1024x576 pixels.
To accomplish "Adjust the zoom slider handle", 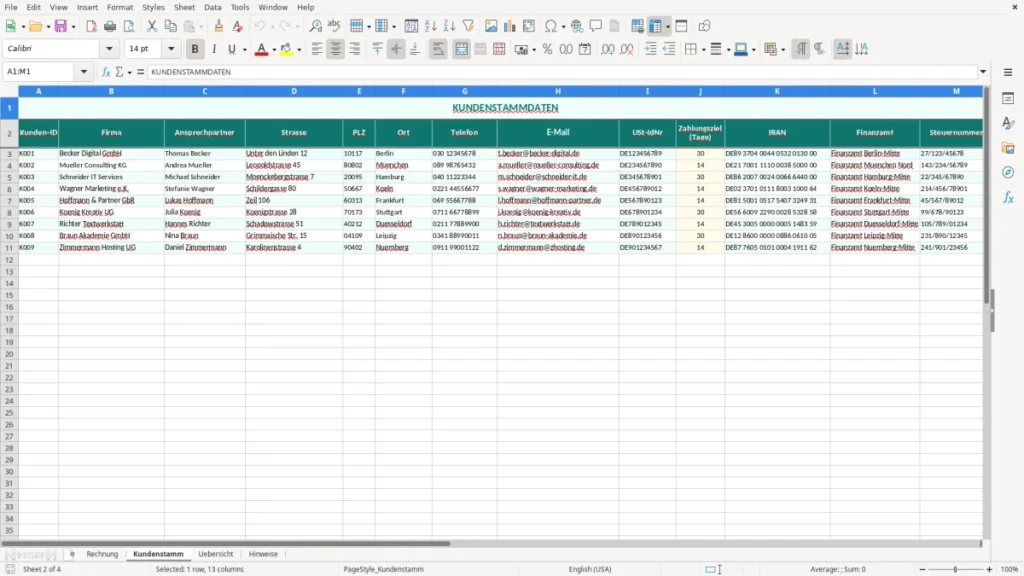I will [x=955, y=569].
